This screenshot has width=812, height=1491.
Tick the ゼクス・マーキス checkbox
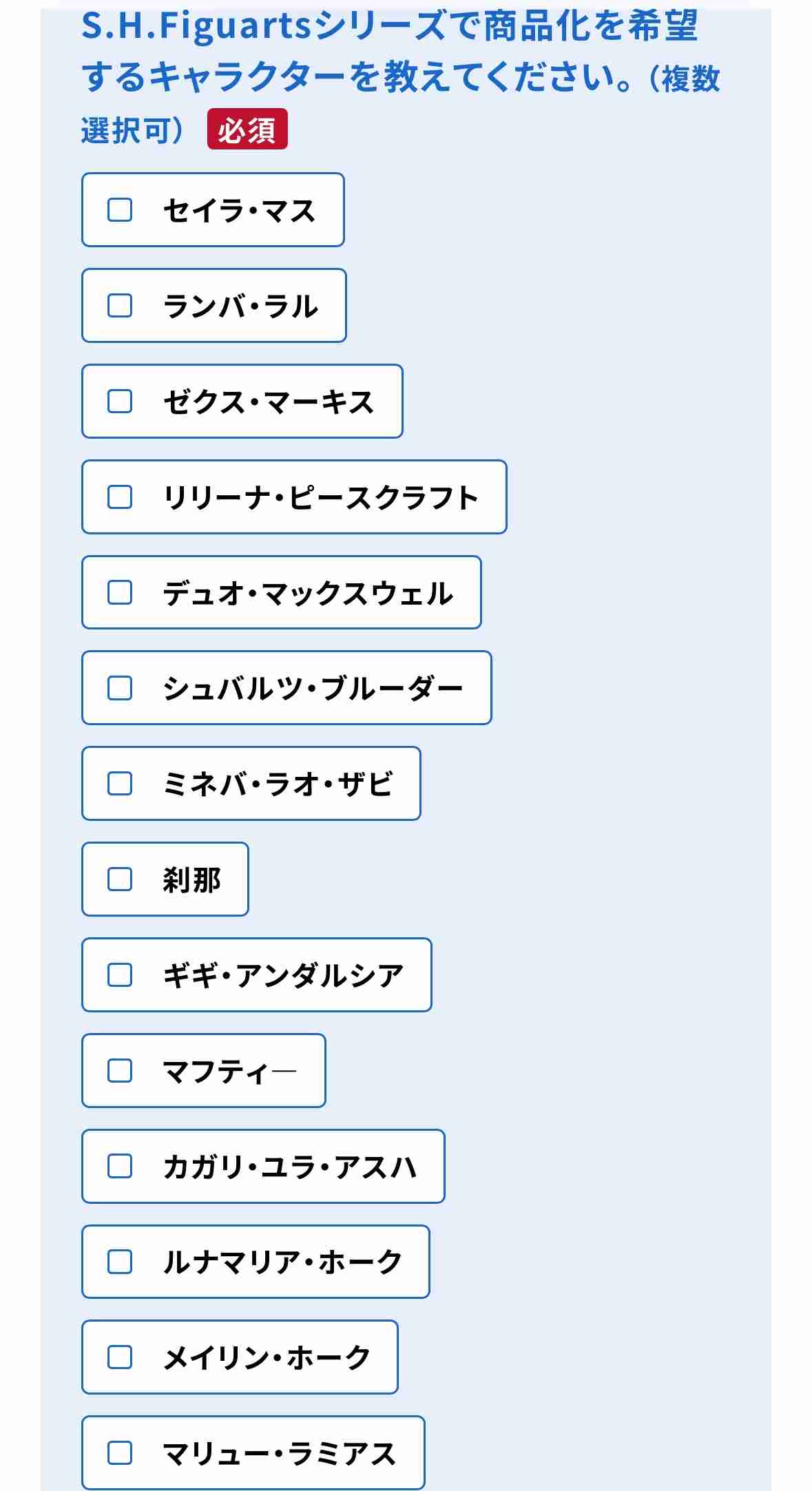120,402
